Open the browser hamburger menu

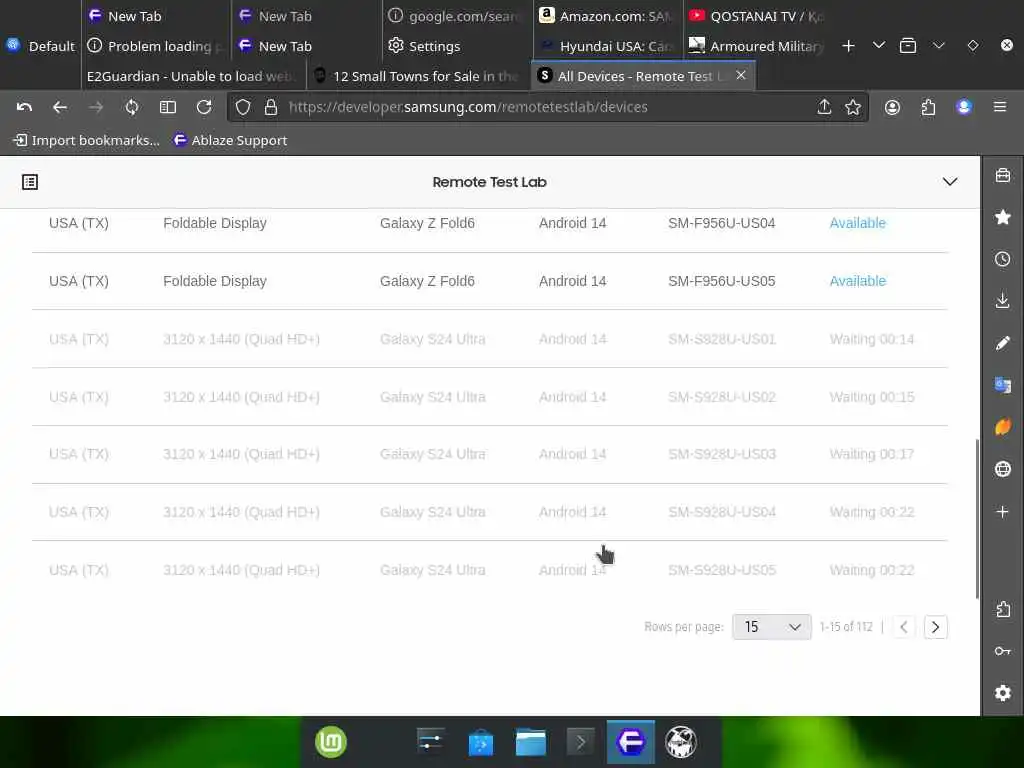[1000, 106]
